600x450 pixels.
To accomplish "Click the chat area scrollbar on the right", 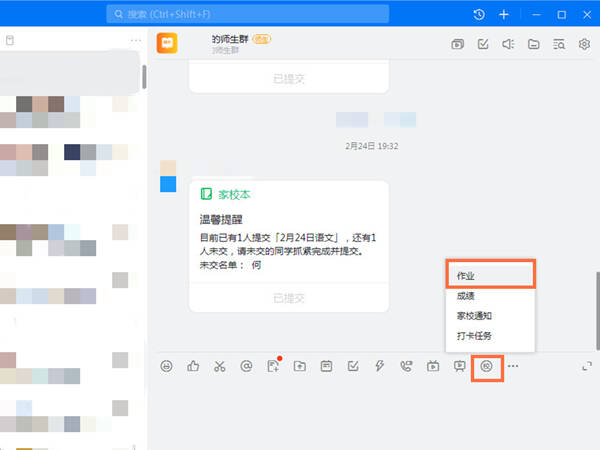I will click(598, 311).
